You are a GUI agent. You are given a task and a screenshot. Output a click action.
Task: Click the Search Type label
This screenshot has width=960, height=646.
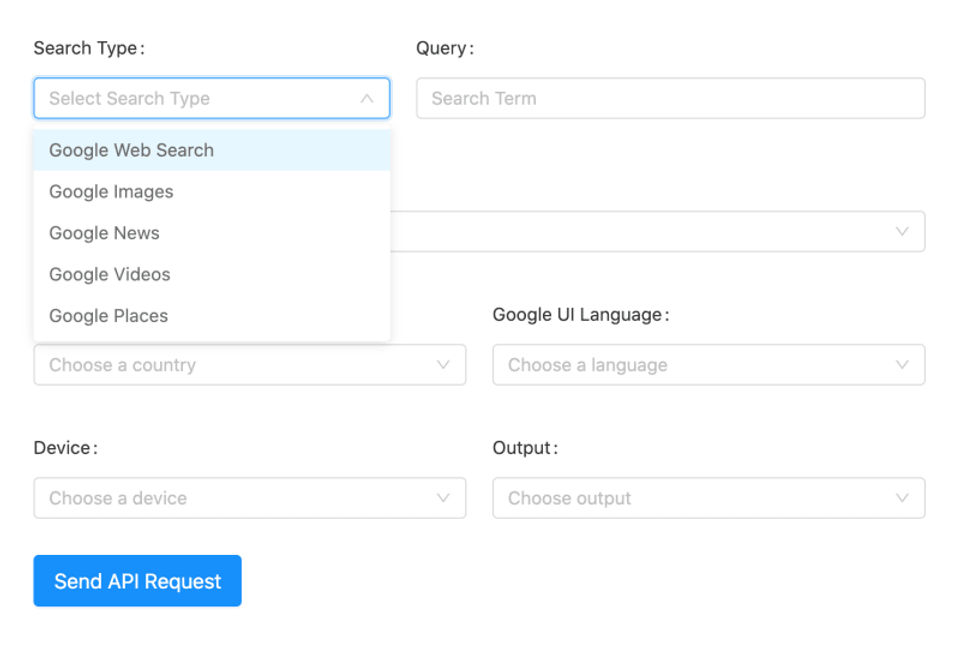(89, 48)
